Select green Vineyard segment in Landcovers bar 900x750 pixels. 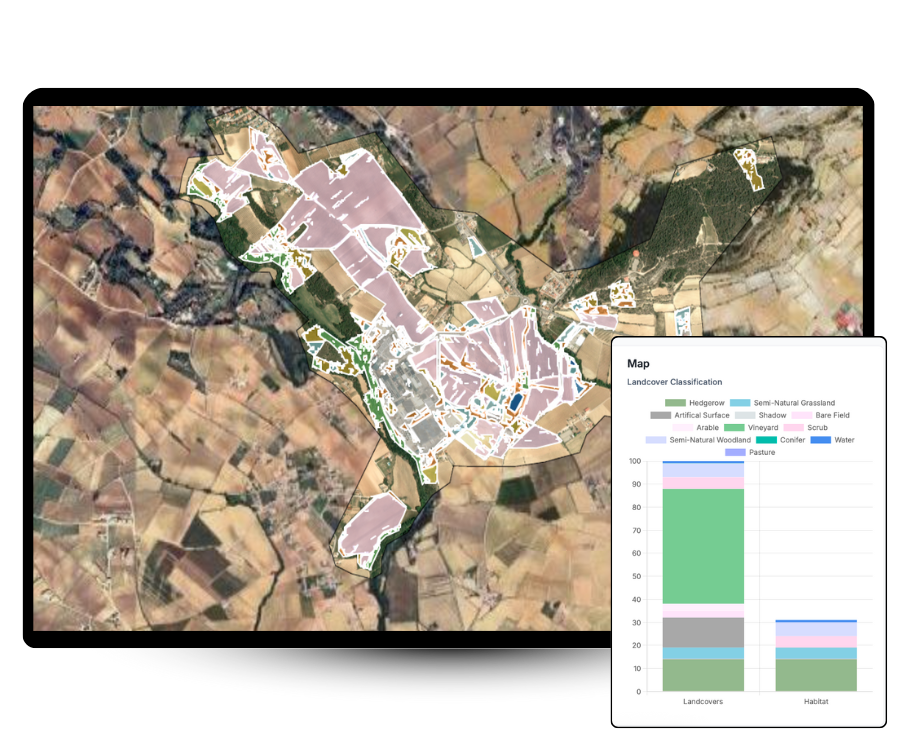coord(703,546)
